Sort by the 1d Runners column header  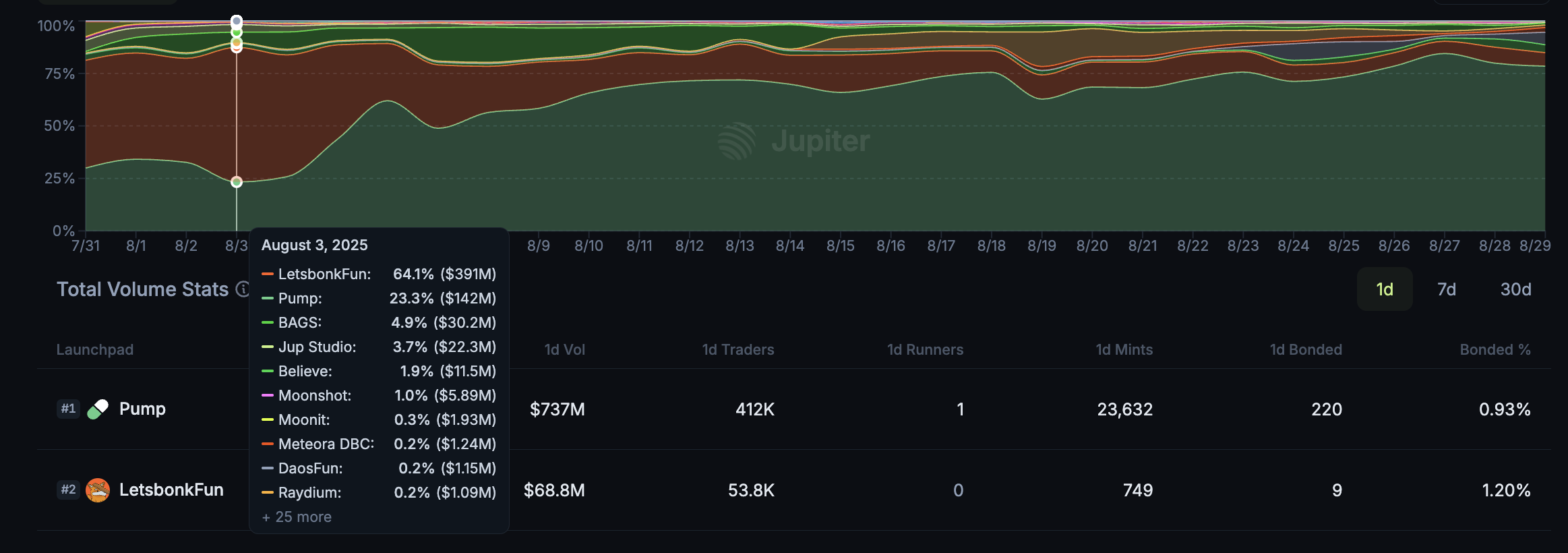tap(926, 349)
